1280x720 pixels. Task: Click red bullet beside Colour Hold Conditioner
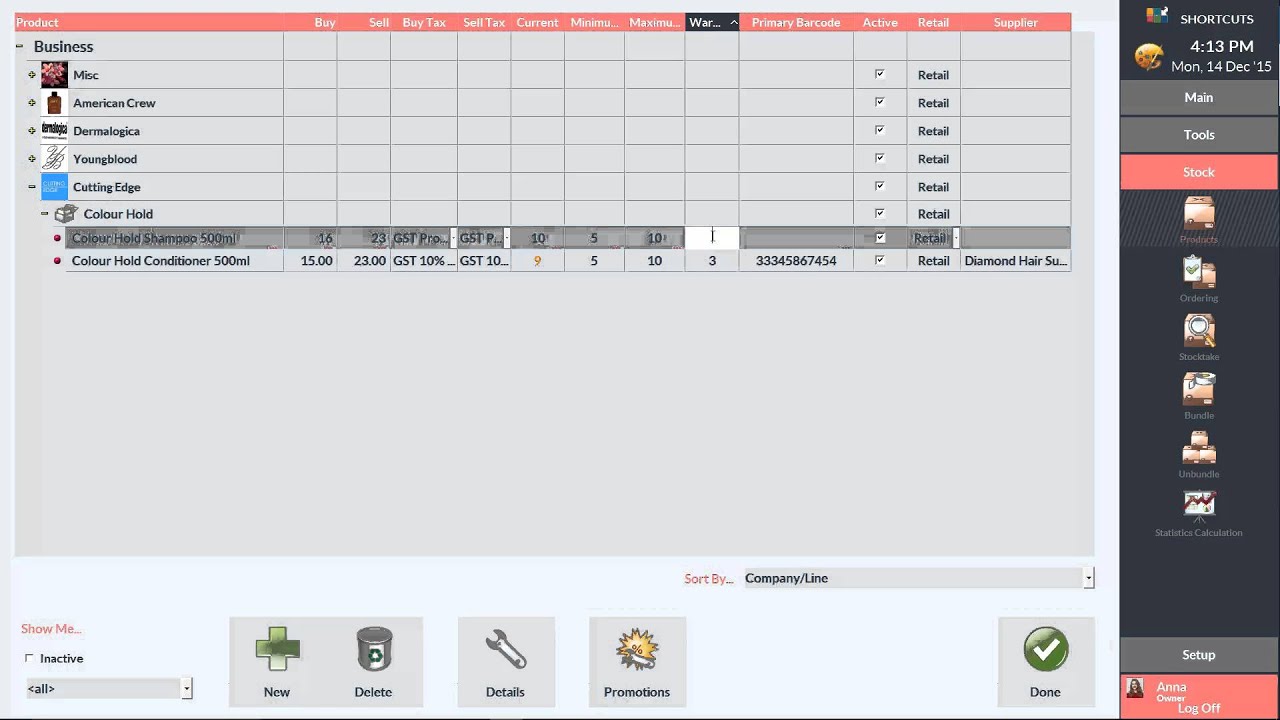pos(57,261)
